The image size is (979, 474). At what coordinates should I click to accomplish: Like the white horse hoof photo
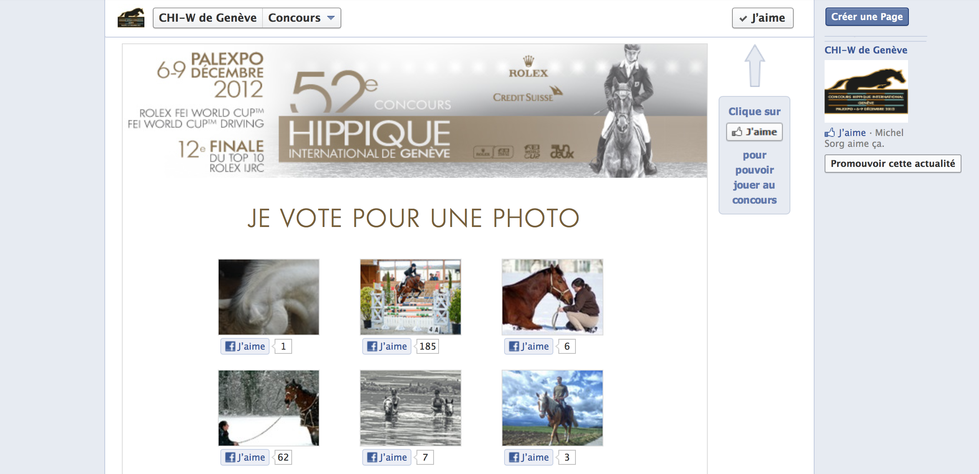[245, 347]
